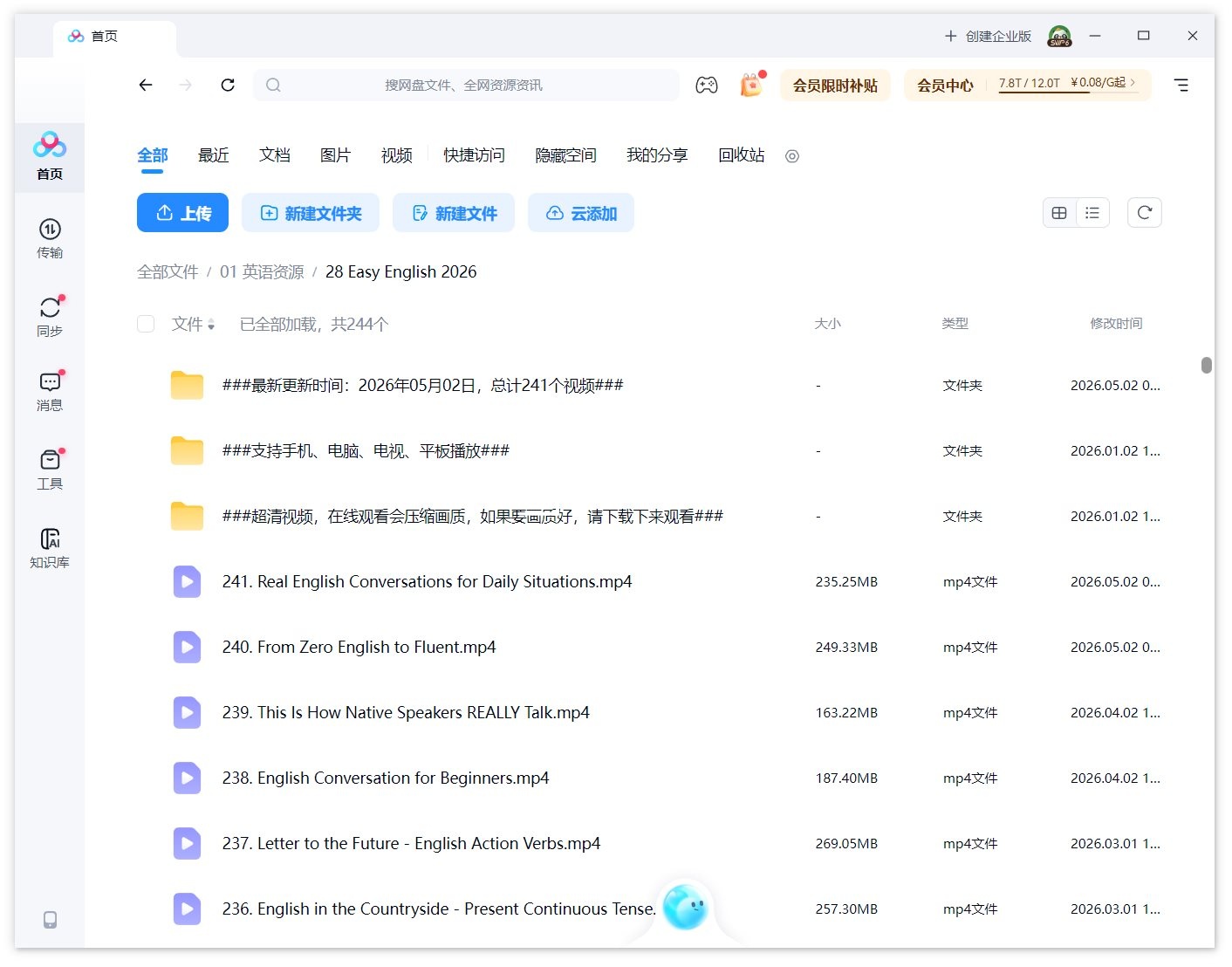Click the vertical scrollbar thumb
This screenshot has height=967, width=1232.
coord(1207,365)
